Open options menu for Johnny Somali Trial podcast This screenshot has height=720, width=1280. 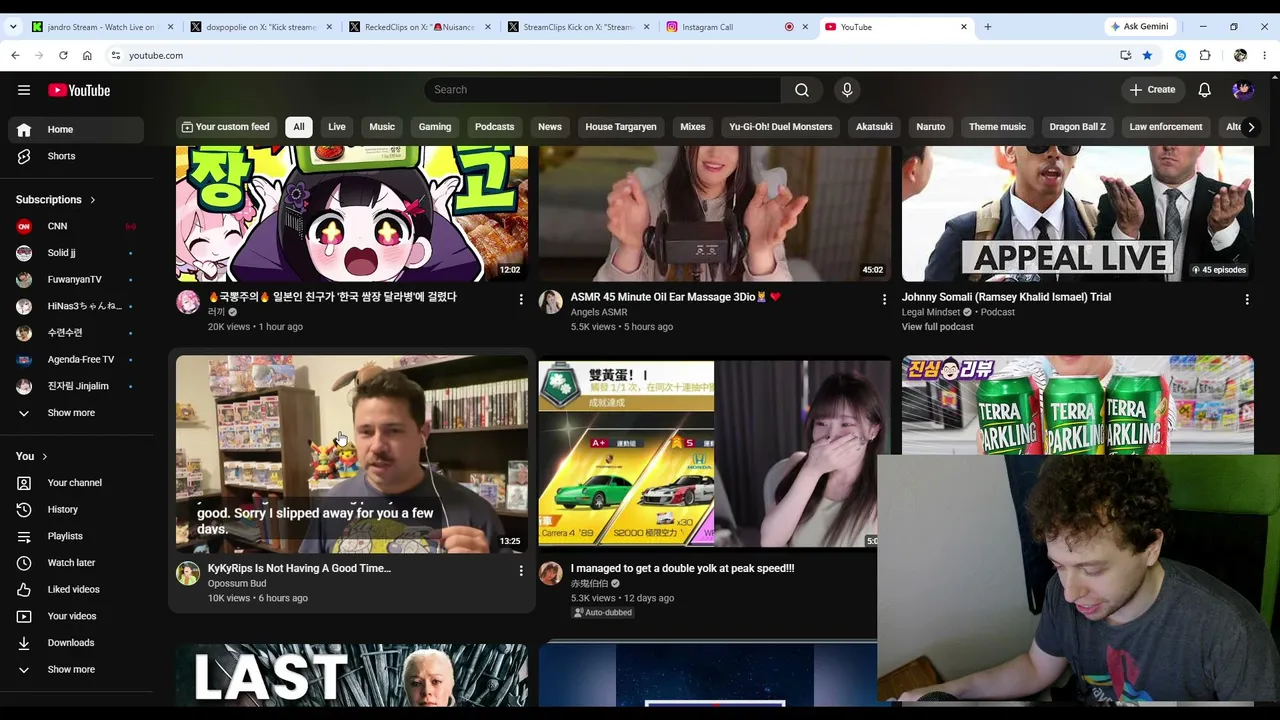click(1247, 299)
